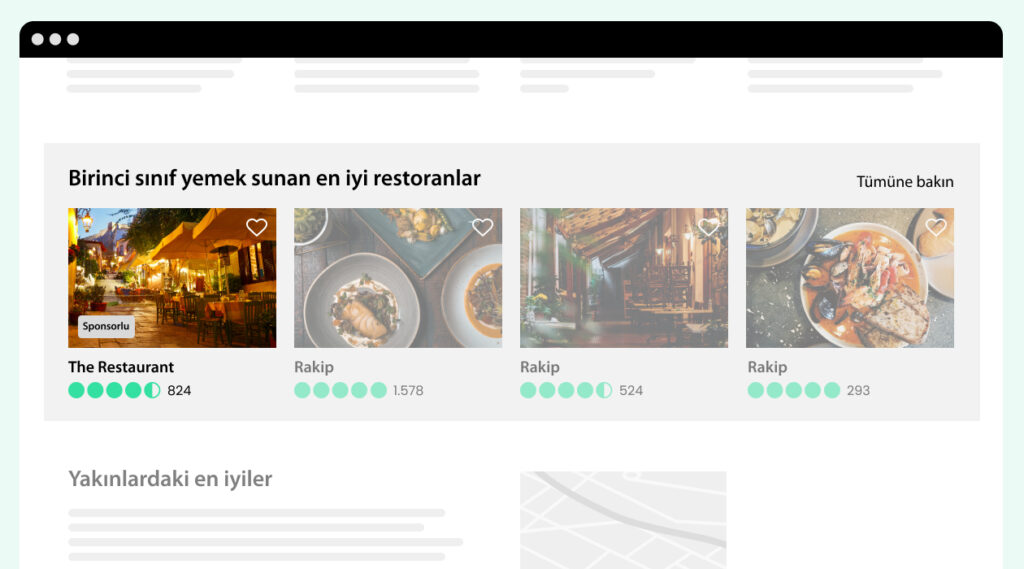The height and width of the screenshot is (569, 1024).
Task: Click the Rakip name above 524 reviews
Action: point(539,367)
